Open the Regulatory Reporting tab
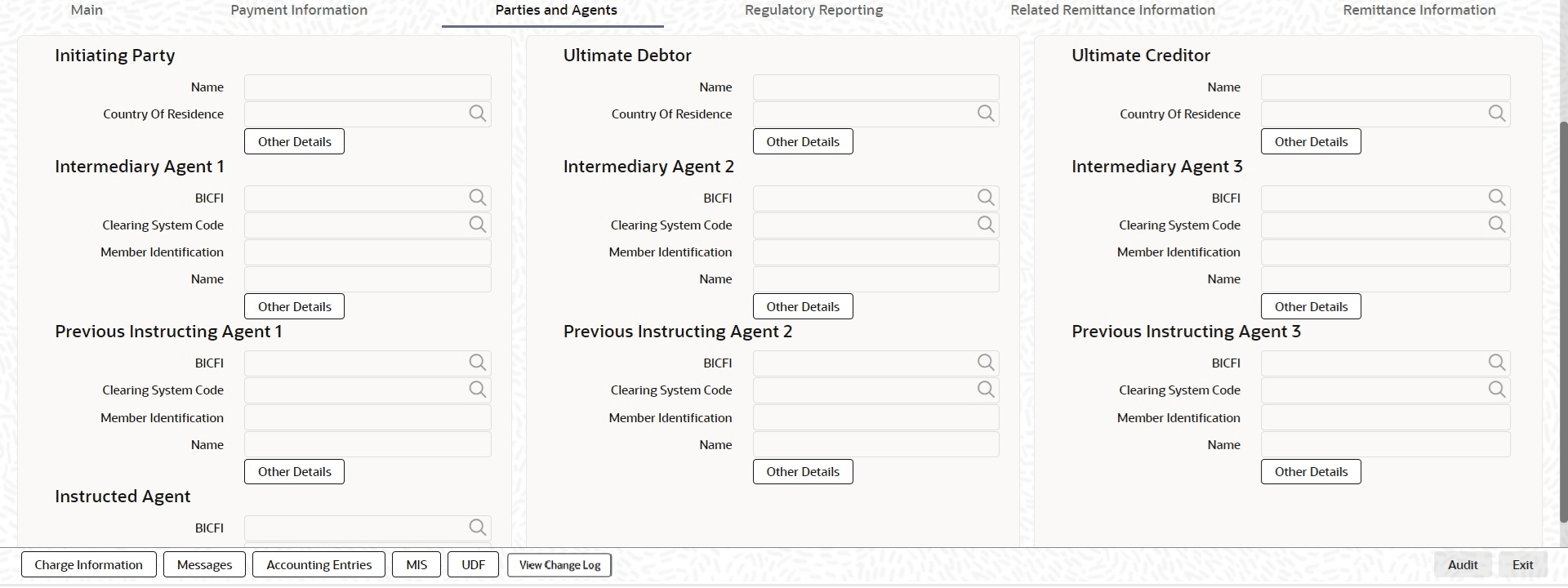Viewport: 1568px width, 588px height. (x=813, y=11)
